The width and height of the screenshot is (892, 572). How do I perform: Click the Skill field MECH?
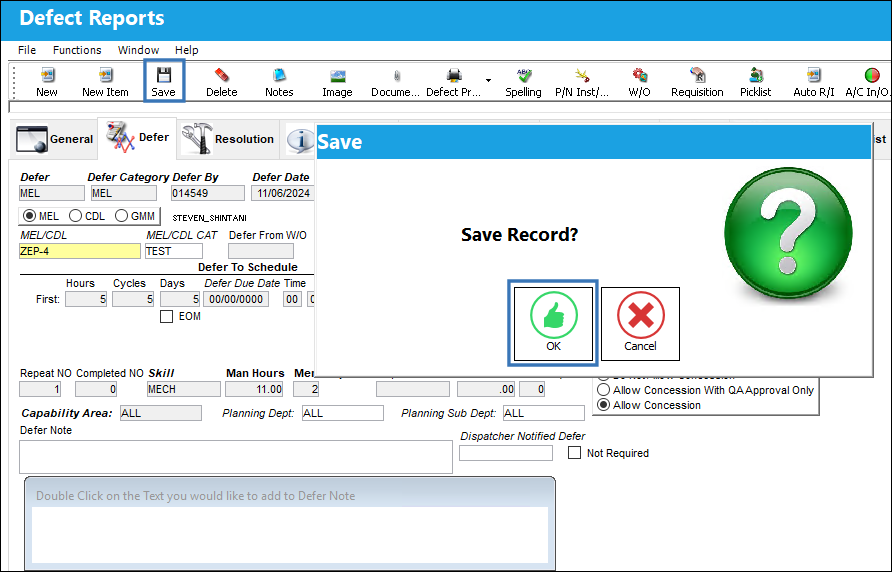(184, 389)
